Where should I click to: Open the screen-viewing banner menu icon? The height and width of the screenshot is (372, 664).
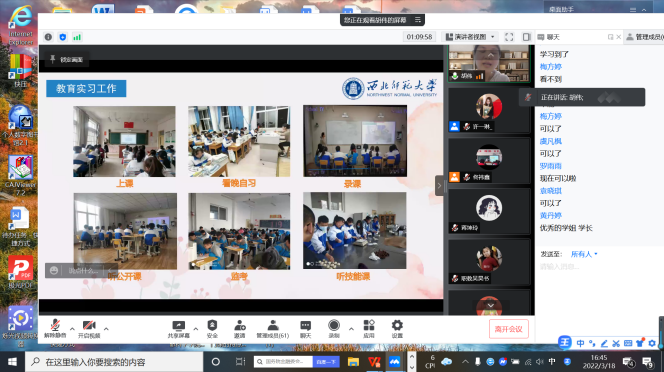point(418,20)
